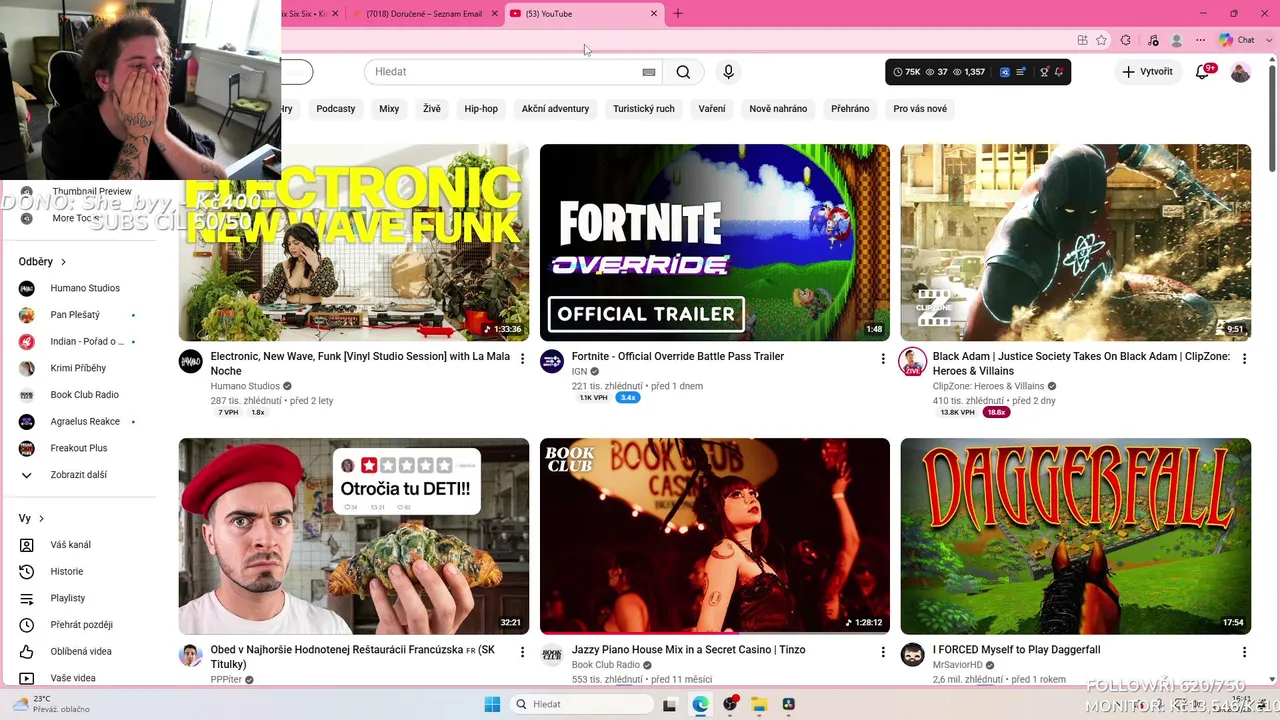Start voice search with the microphone icon

click(728, 72)
